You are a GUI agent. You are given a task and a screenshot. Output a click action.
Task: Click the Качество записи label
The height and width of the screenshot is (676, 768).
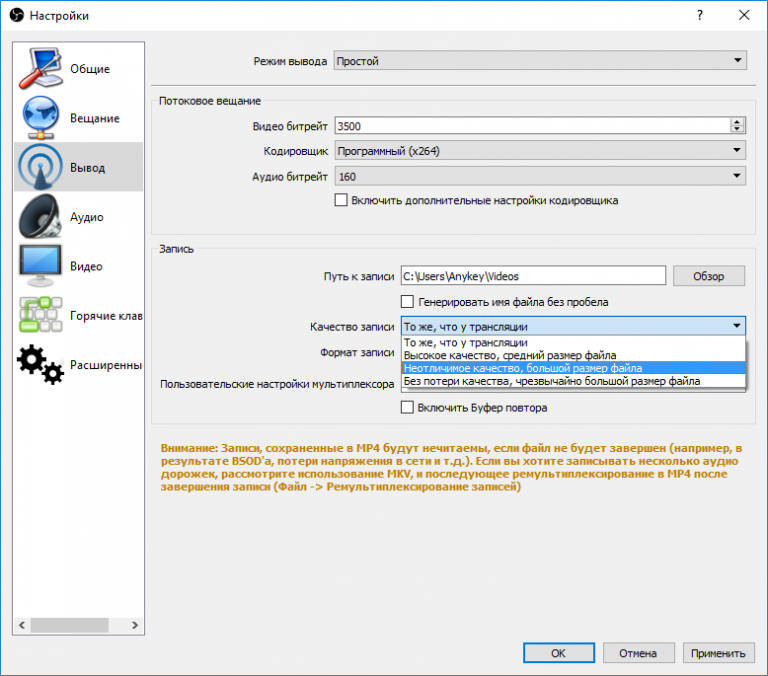point(352,327)
